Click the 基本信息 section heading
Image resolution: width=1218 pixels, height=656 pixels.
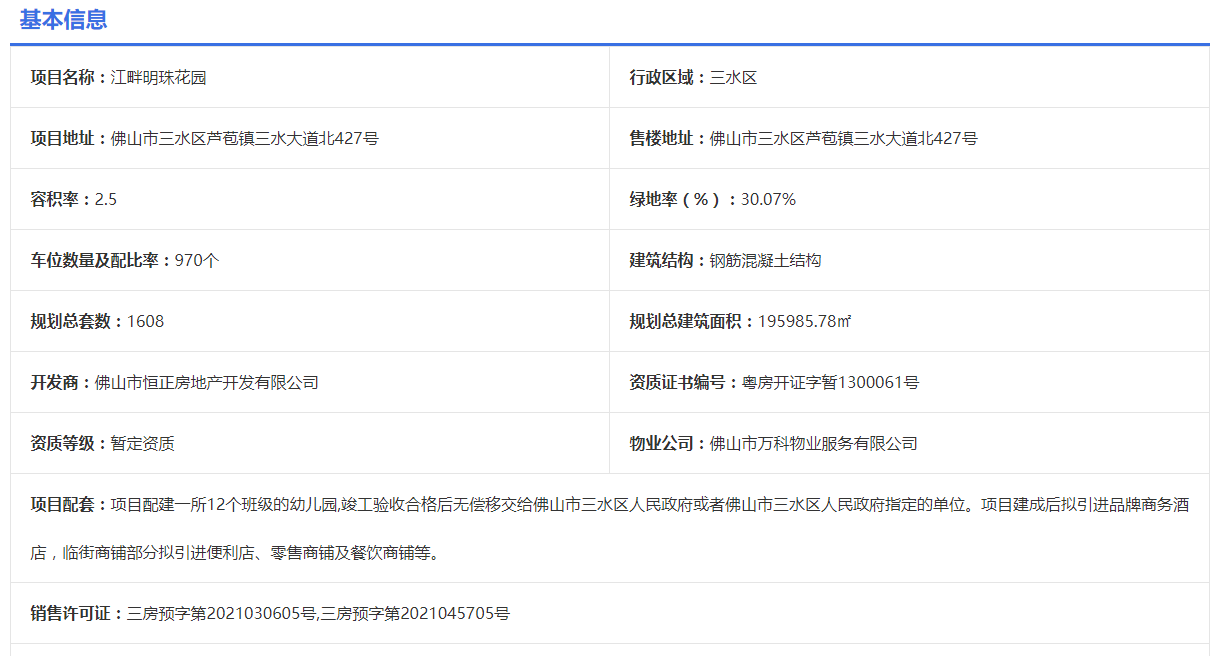click(63, 19)
